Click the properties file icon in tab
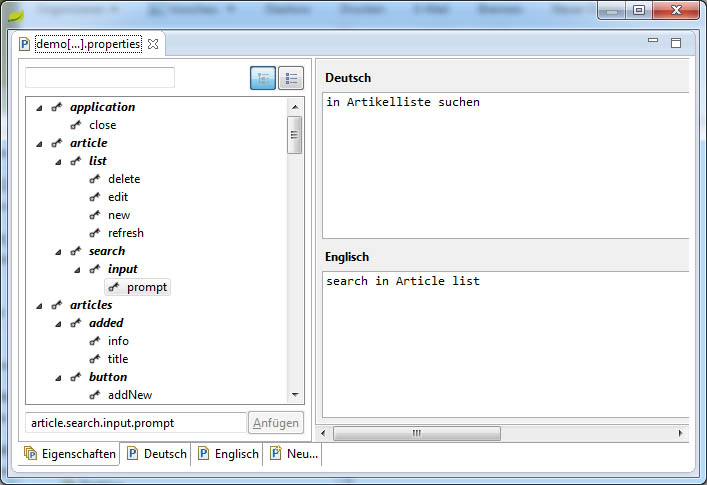 [24, 44]
